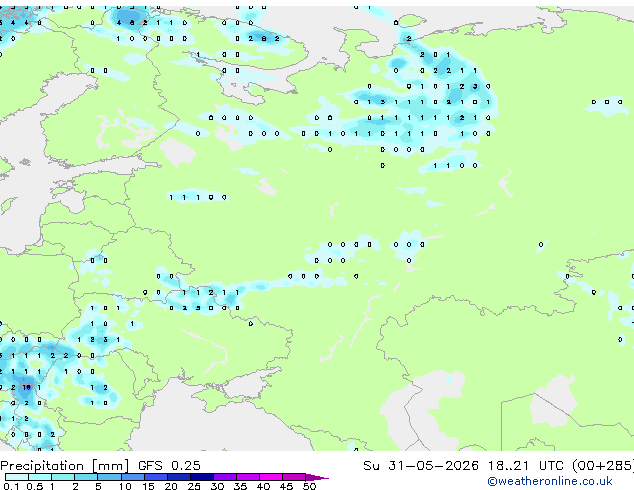634x490 pixels.
Task: Pick the 40–45 mm magenta legend swatch
Action: click(x=271, y=477)
